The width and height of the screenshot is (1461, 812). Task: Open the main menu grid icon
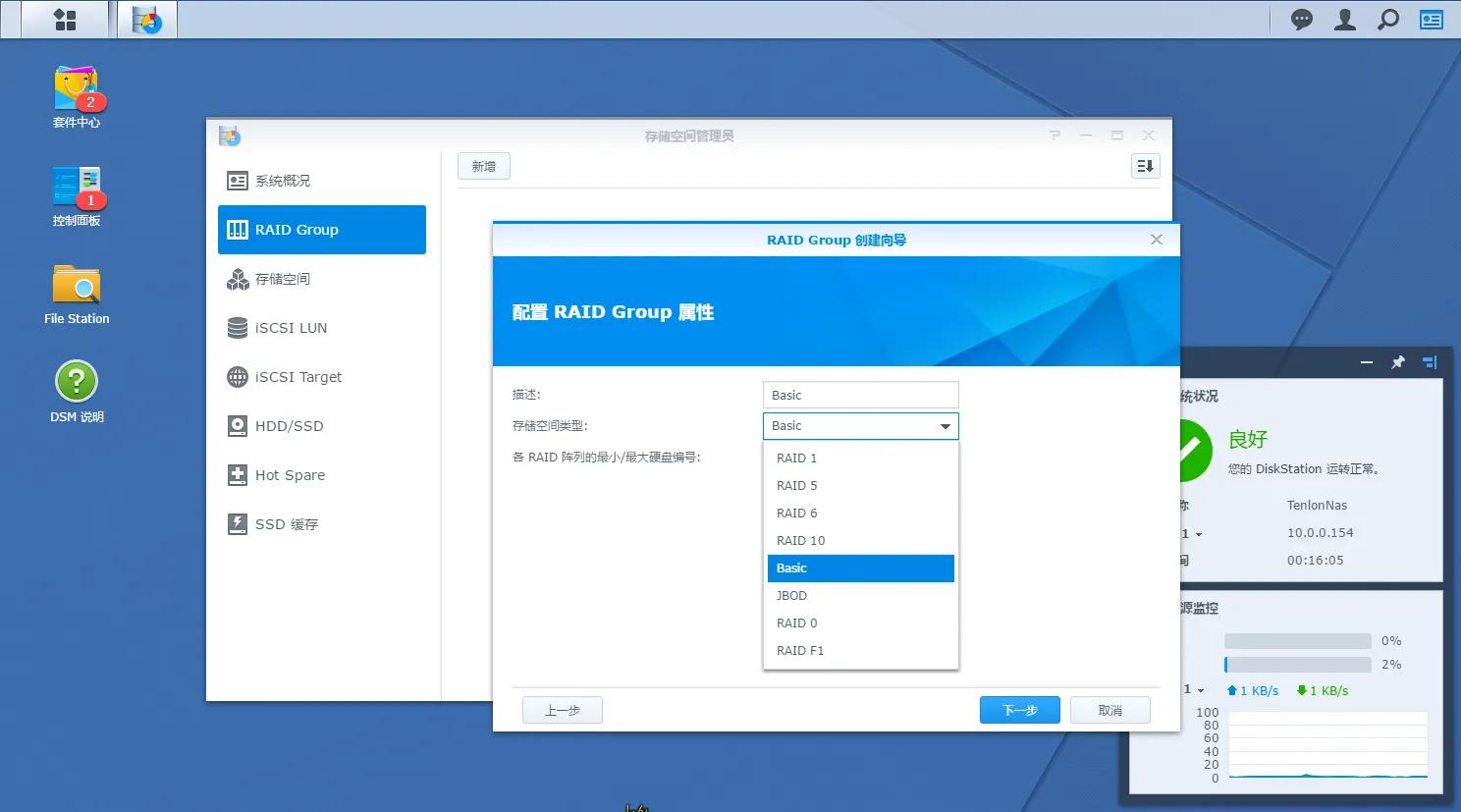(65, 20)
